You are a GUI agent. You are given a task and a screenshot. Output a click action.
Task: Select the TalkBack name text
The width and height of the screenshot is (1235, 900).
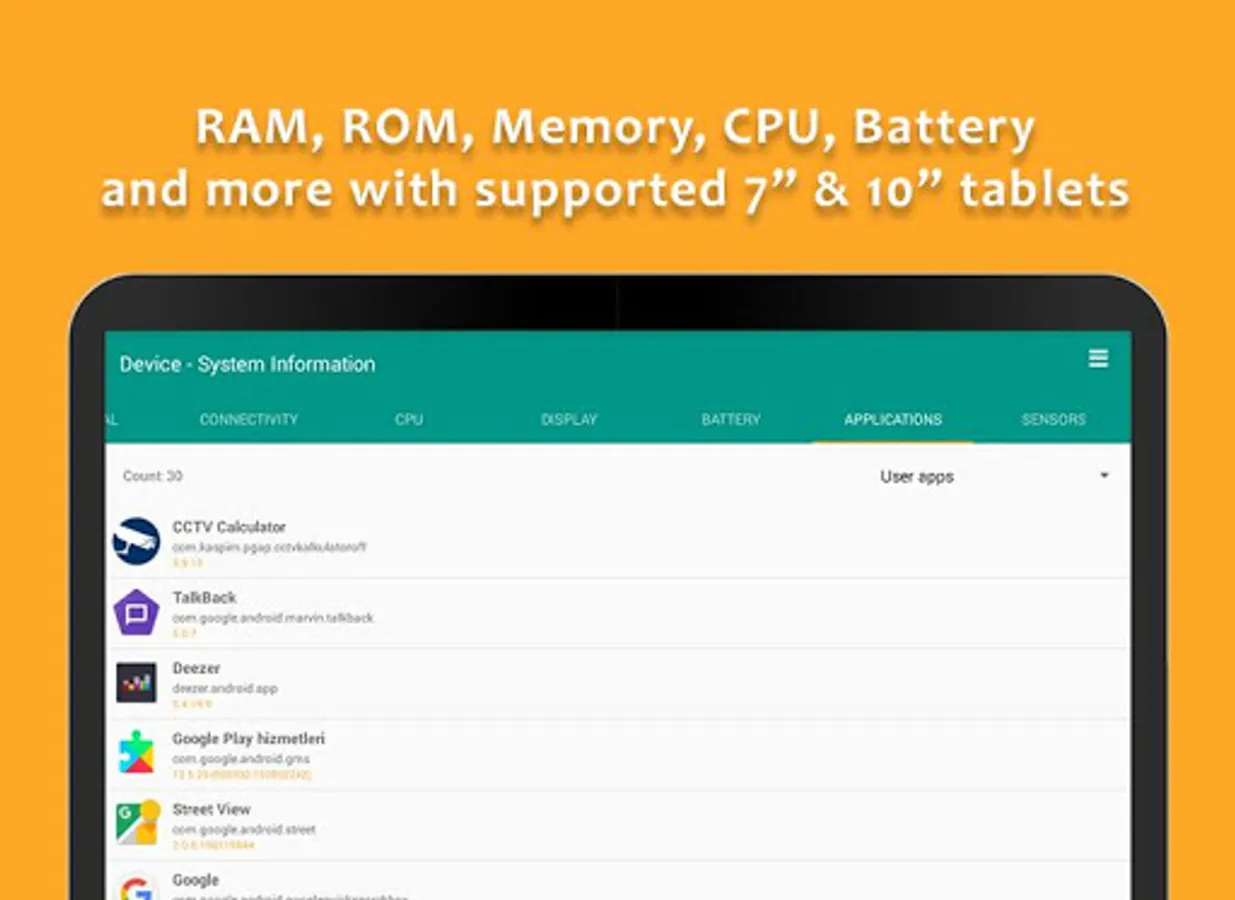[x=204, y=597]
